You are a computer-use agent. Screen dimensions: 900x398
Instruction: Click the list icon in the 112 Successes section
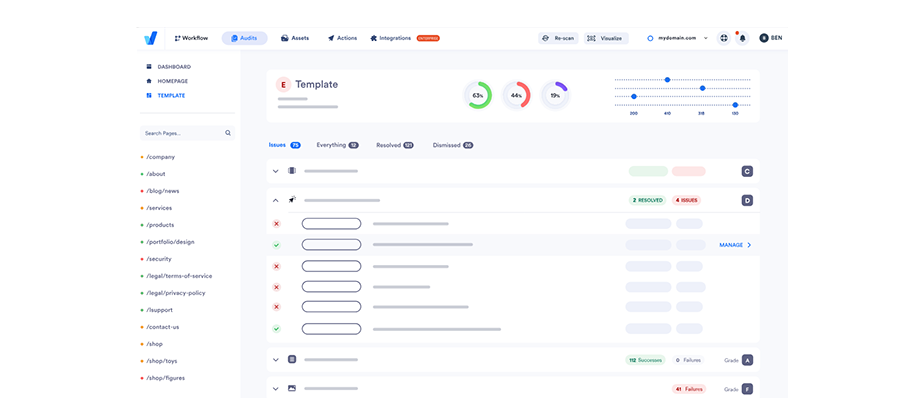coord(292,360)
